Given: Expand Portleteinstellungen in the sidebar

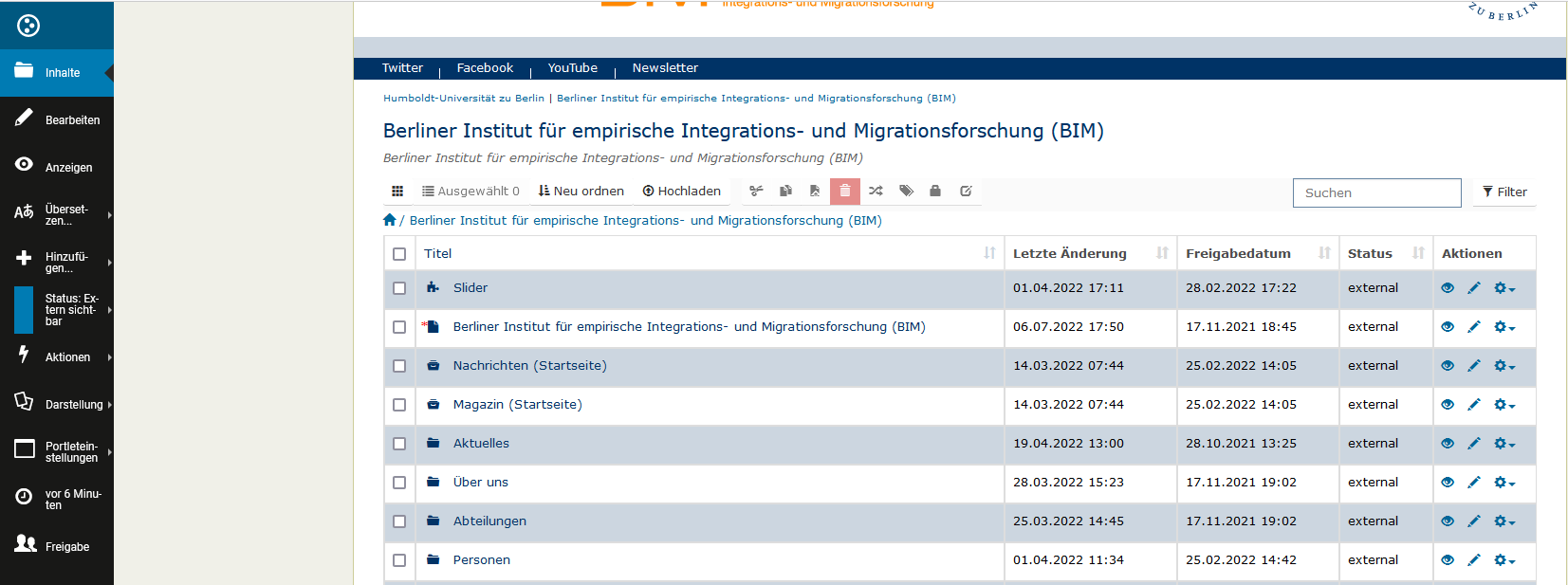Looking at the screenshot, I should coord(57,452).
